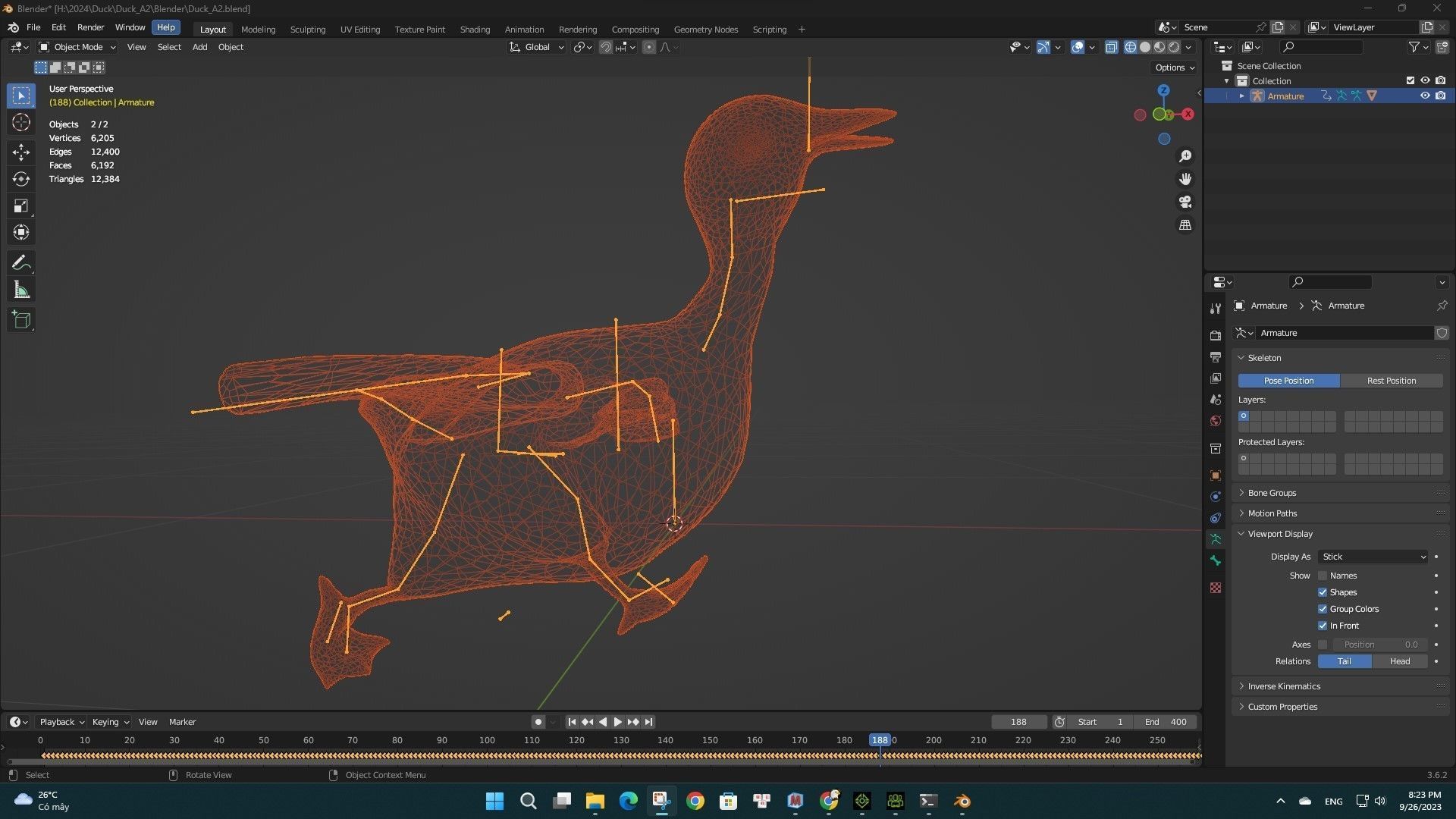
Task: Switch perspective/orthographic grid icon
Action: coord(1185,225)
